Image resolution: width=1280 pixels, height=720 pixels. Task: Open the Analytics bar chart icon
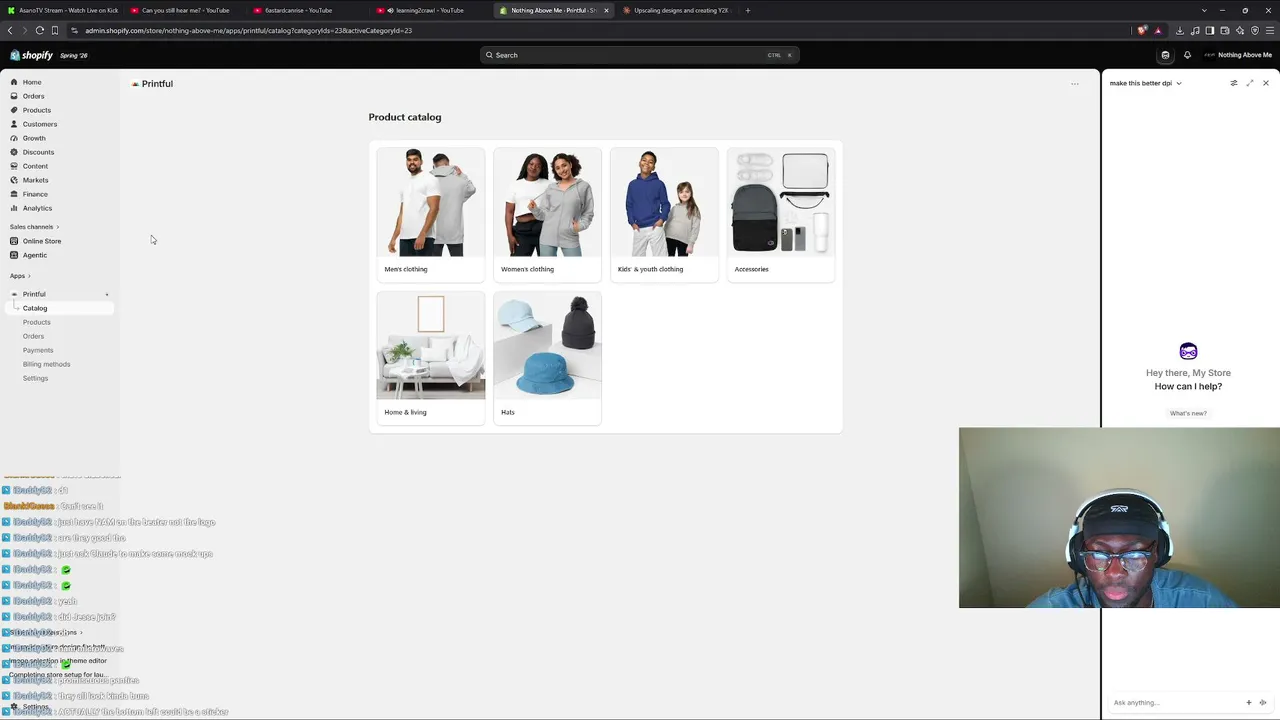[14, 208]
